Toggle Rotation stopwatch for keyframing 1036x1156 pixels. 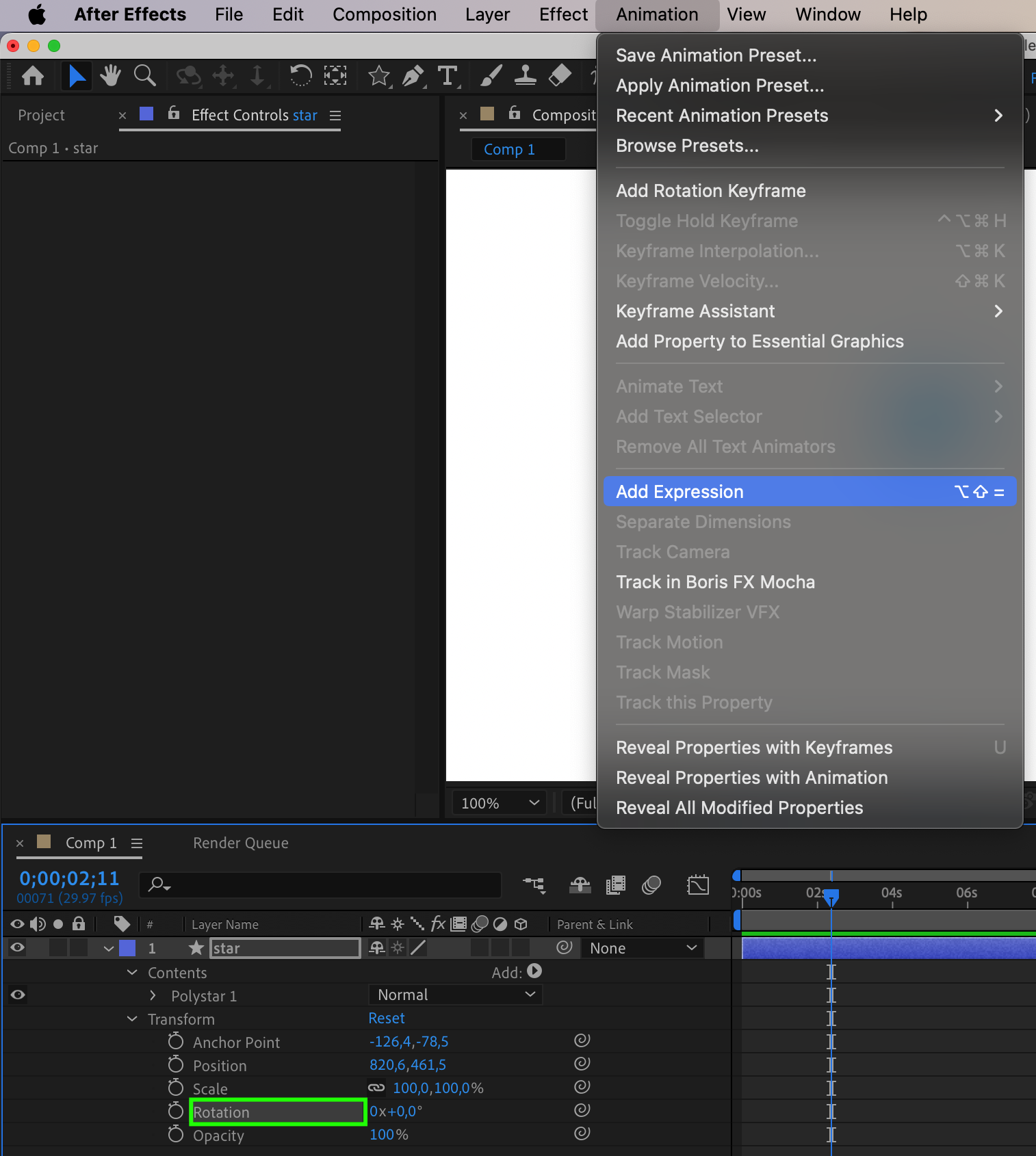(x=176, y=1112)
